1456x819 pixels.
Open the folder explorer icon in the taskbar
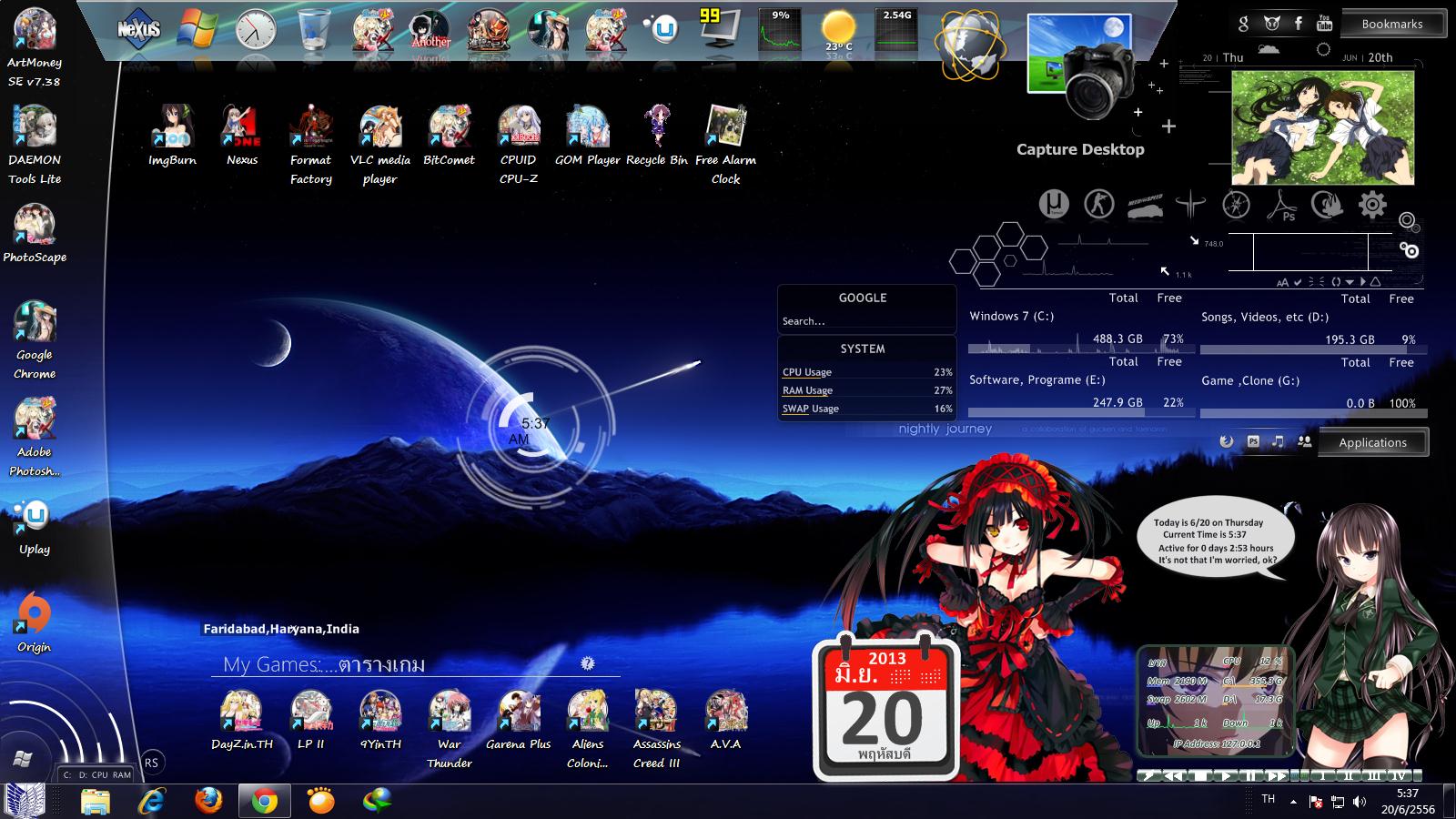95,801
